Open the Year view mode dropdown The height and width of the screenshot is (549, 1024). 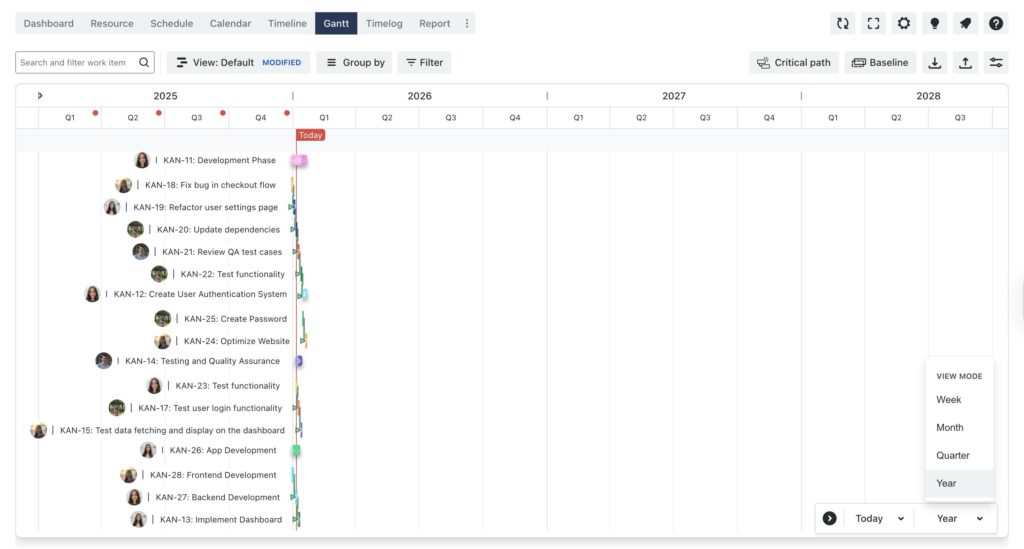pyautogui.click(x=959, y=518)
